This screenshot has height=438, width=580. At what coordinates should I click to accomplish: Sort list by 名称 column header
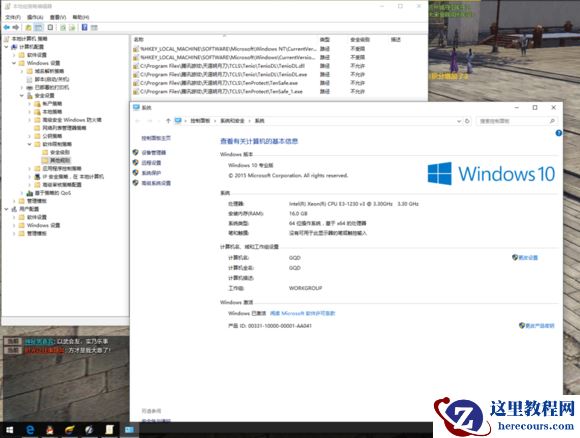(x=139, y=39)
